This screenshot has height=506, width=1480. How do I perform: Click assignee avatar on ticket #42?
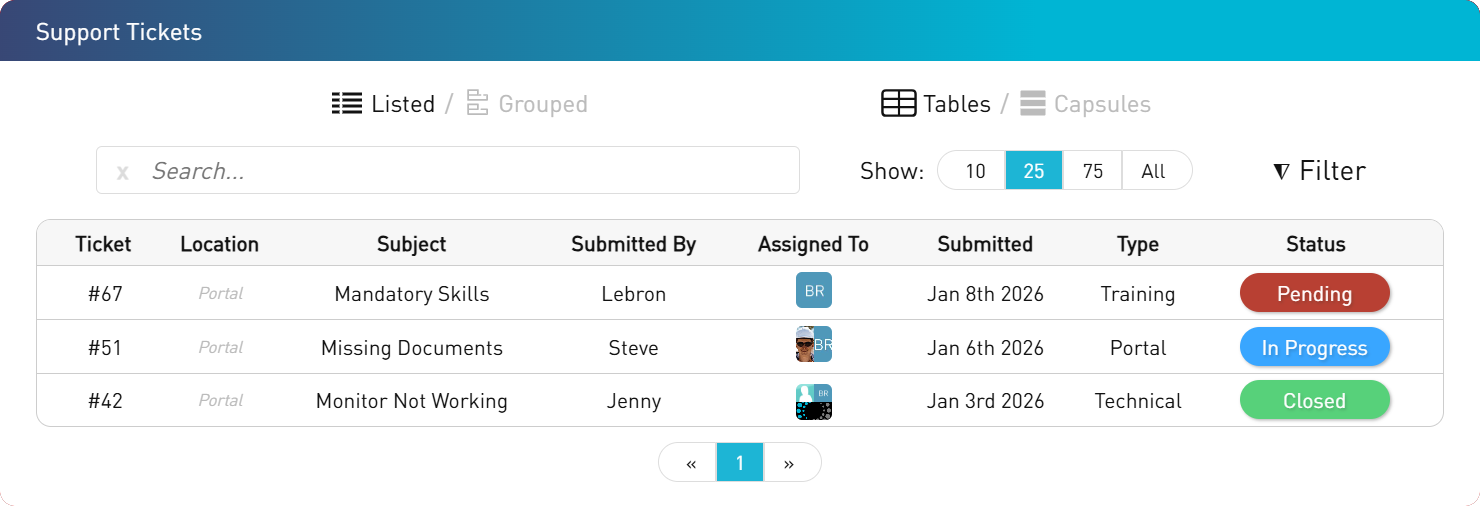(x=813, y=402)
